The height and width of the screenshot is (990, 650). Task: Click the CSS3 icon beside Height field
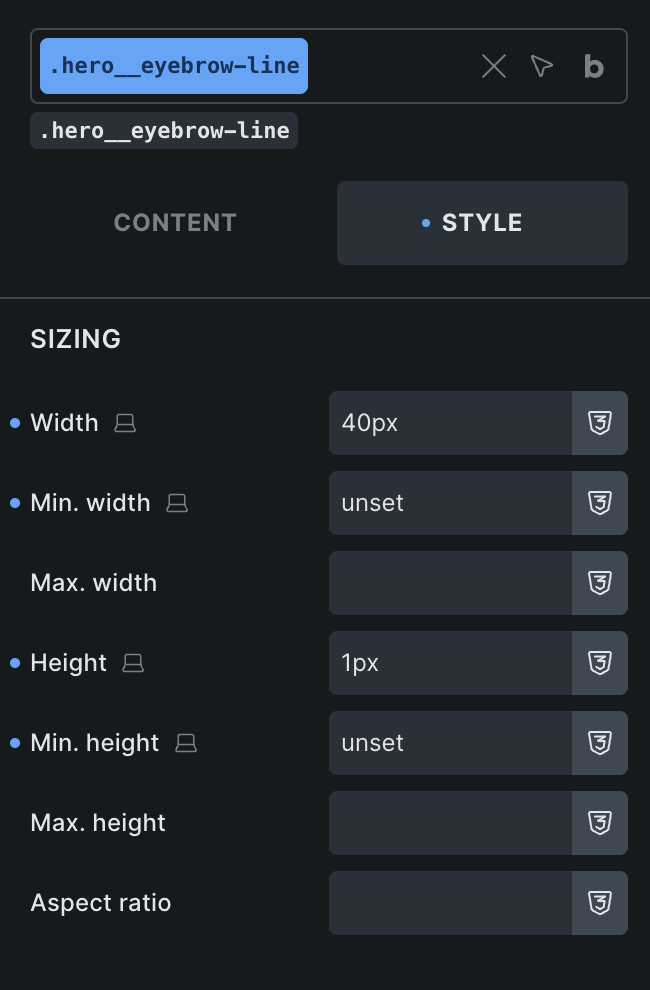600,663
